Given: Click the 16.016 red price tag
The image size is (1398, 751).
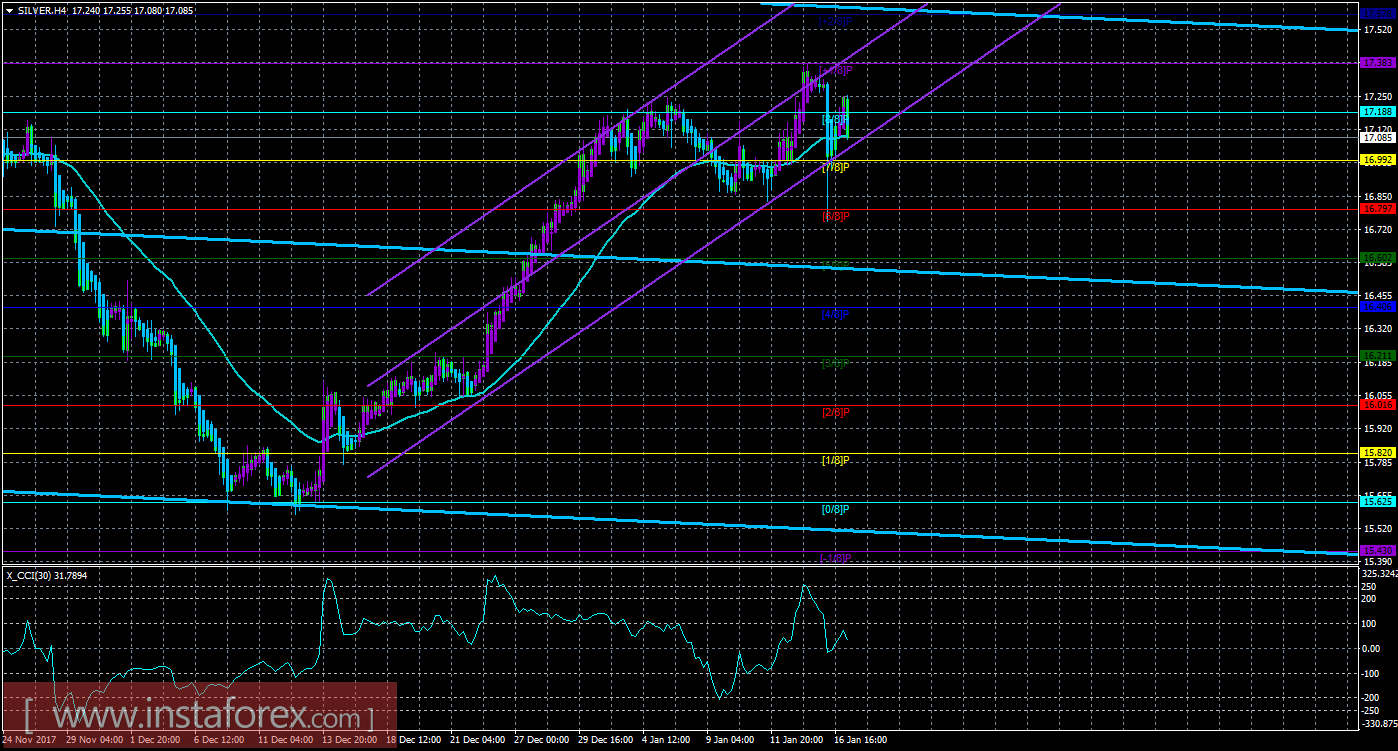Looking at the screenshot, I should click(x=1378, y=405).
